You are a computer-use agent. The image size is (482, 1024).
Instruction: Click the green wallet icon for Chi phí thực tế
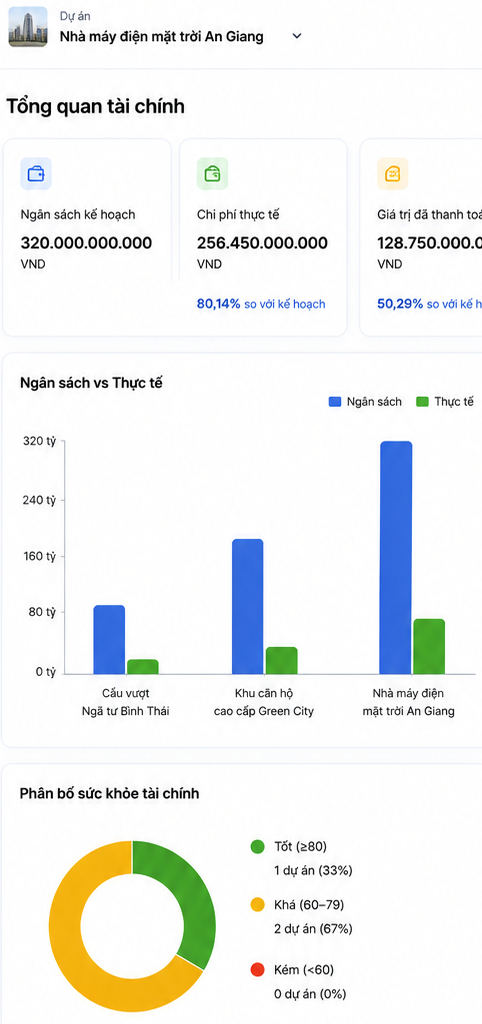212,174
